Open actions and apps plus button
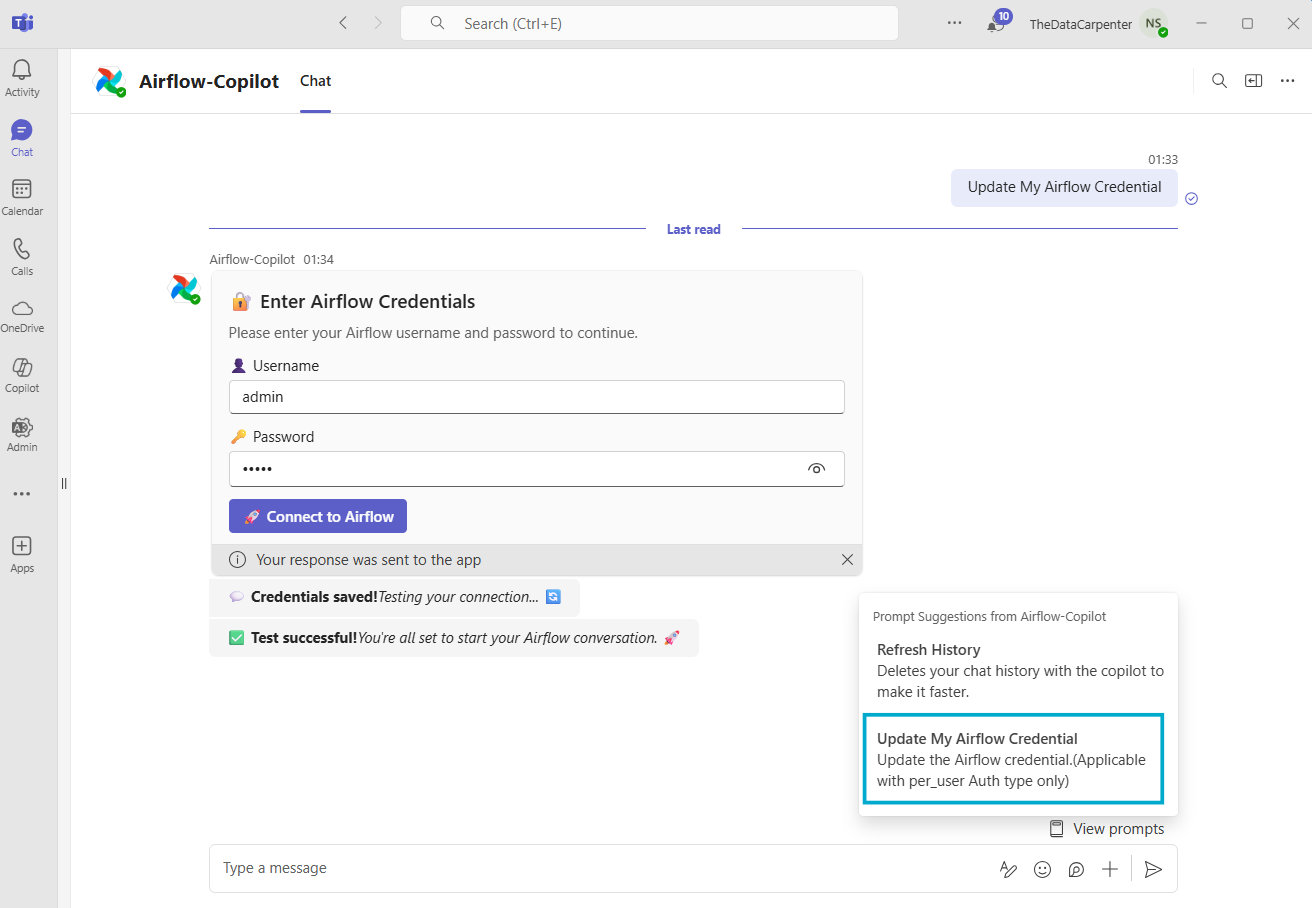Image resolution: width=1312 pixels, height=908 pixels. pos(1110,869)
